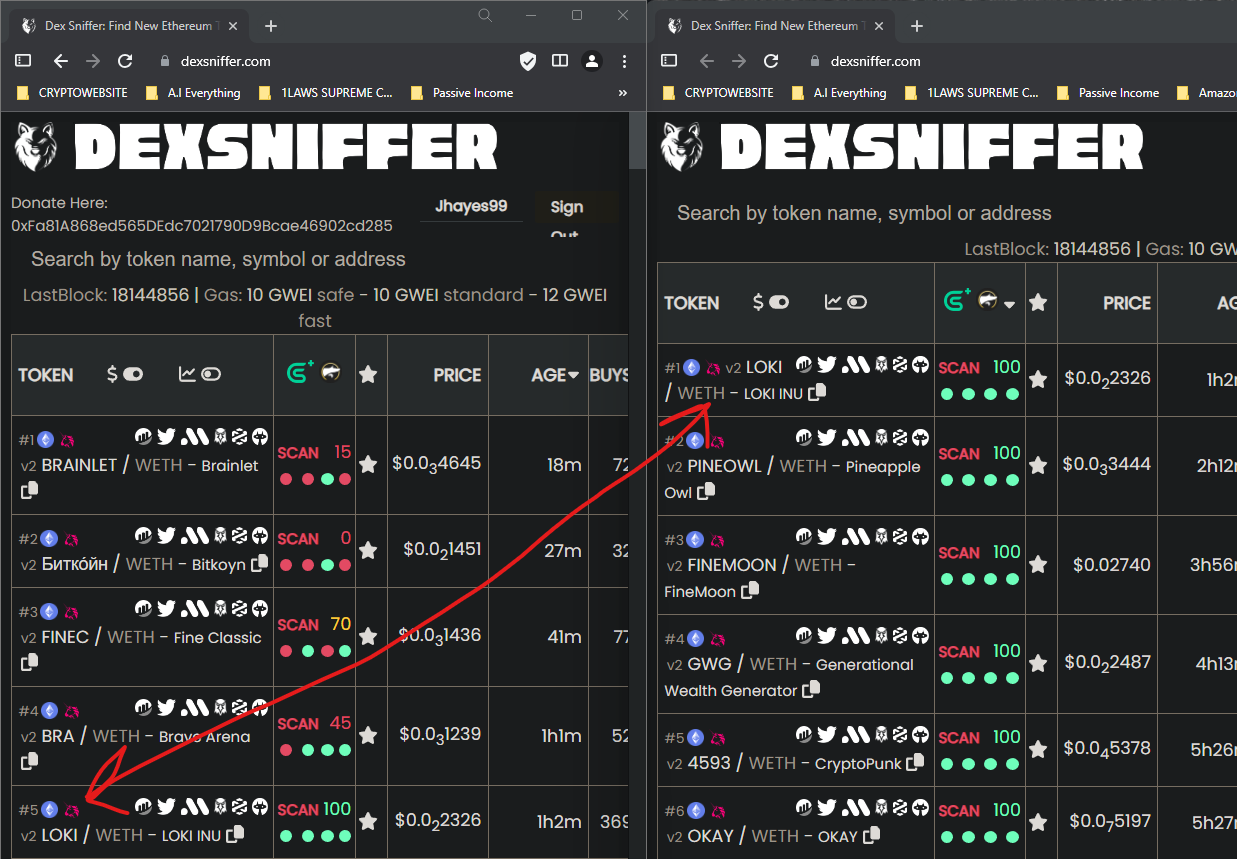The width and height of the screenshot is (1237, 859).
Task: Open the chart icon on the BRAINLET row
Action: 143,436
